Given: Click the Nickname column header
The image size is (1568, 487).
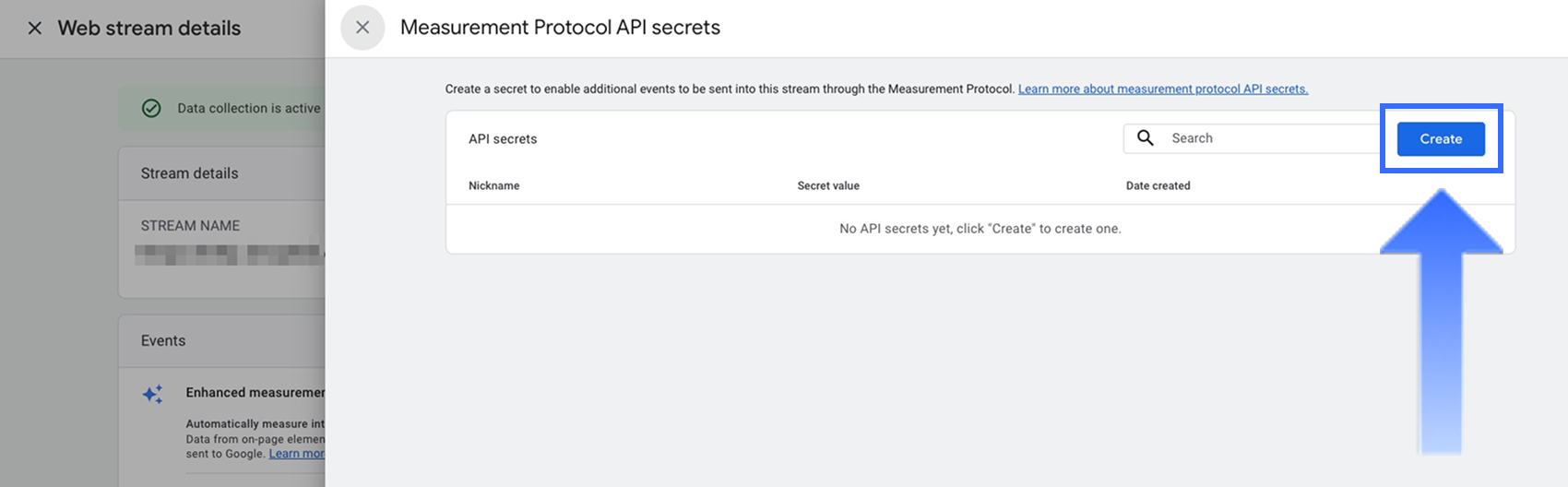Looking at the screenshot, I should pos(493,186).
